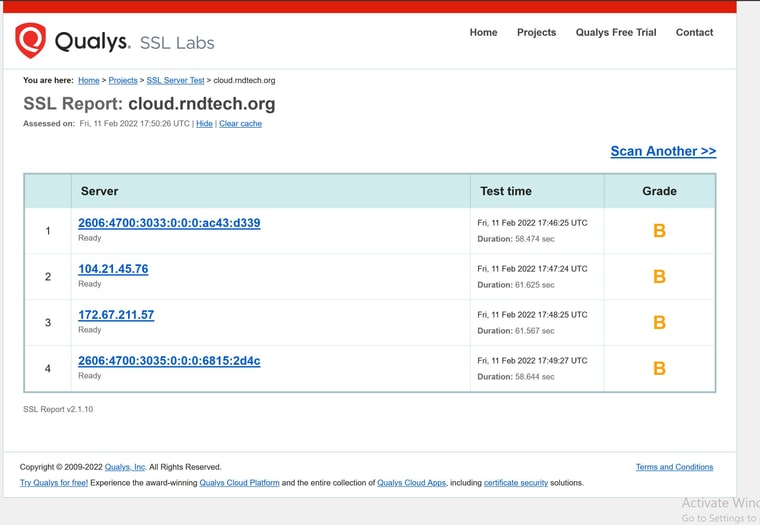Follow the Home breadcrumb link
Screen dimensions: 760x525
tap(89, 80)
